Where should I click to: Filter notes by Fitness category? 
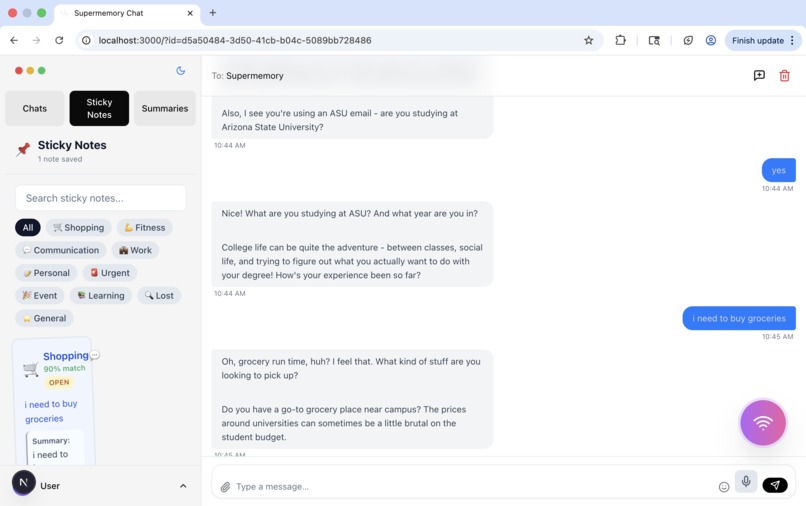click(x=144, y=227)
